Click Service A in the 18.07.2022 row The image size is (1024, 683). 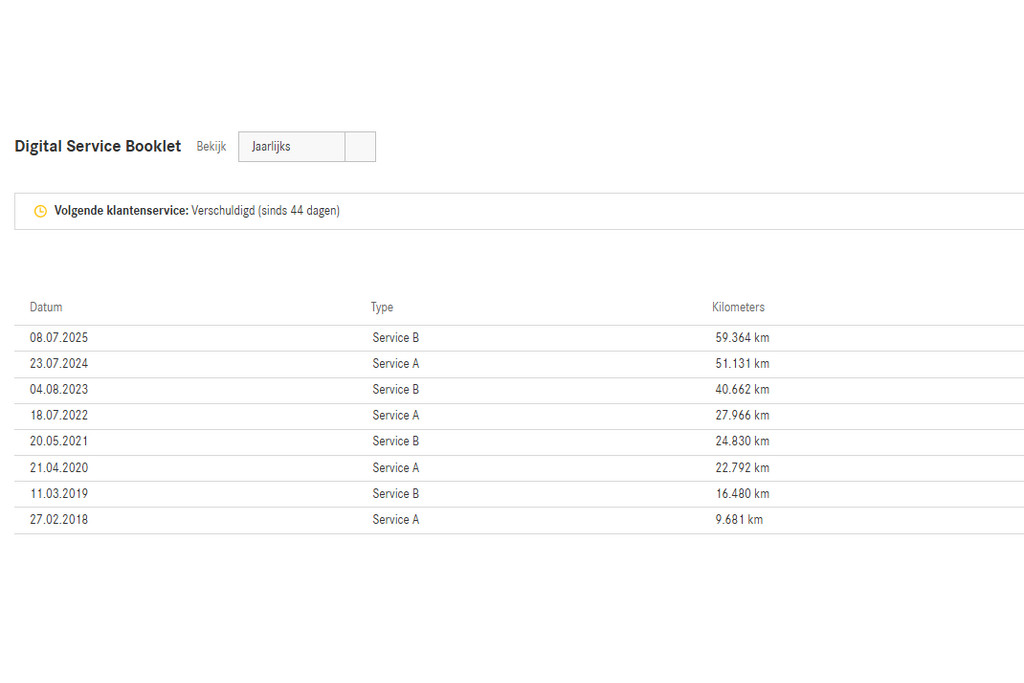pos(396,415)
